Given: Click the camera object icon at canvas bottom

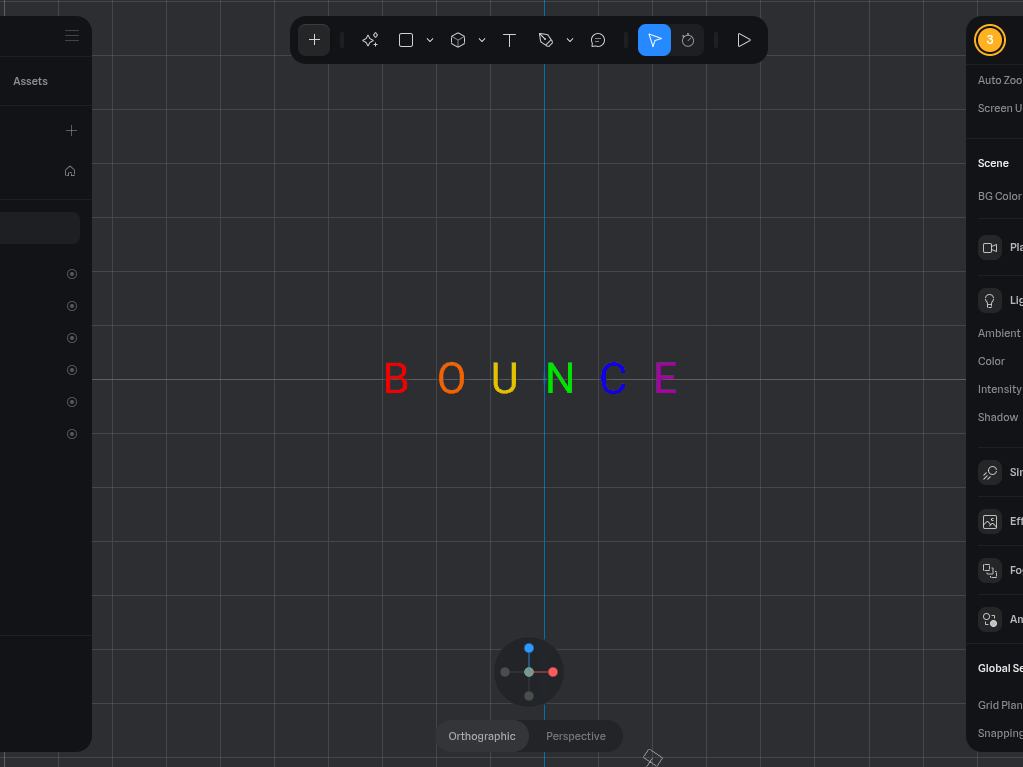Looking at the screenshot, I should pos(652,757).
